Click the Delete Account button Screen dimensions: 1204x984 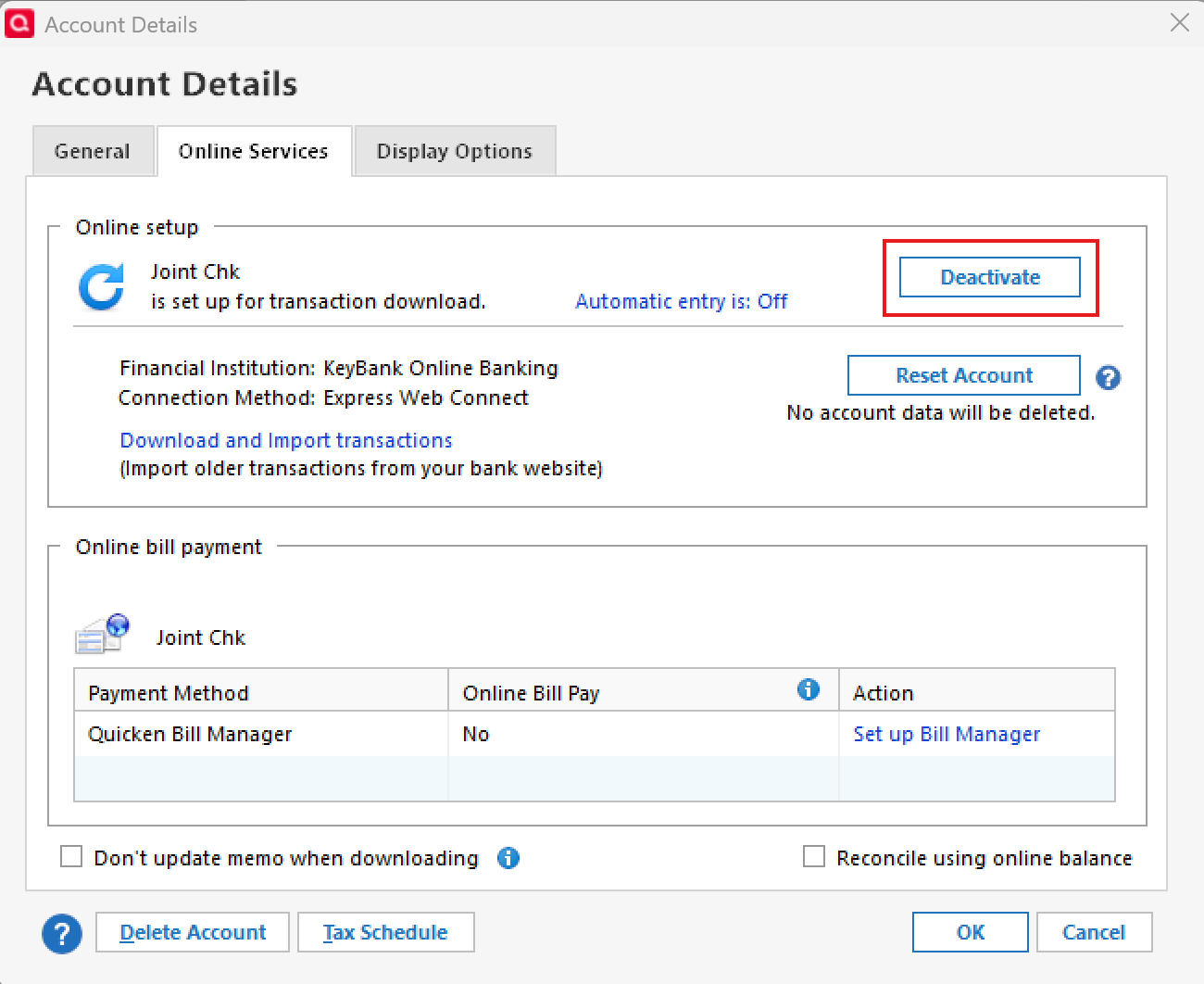[x=193, y=932]
